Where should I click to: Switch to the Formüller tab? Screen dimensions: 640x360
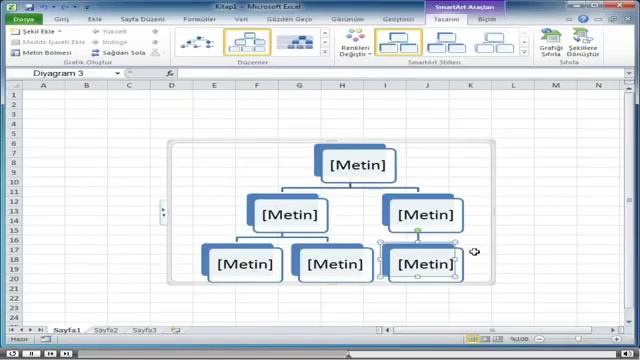pos(200,19)
